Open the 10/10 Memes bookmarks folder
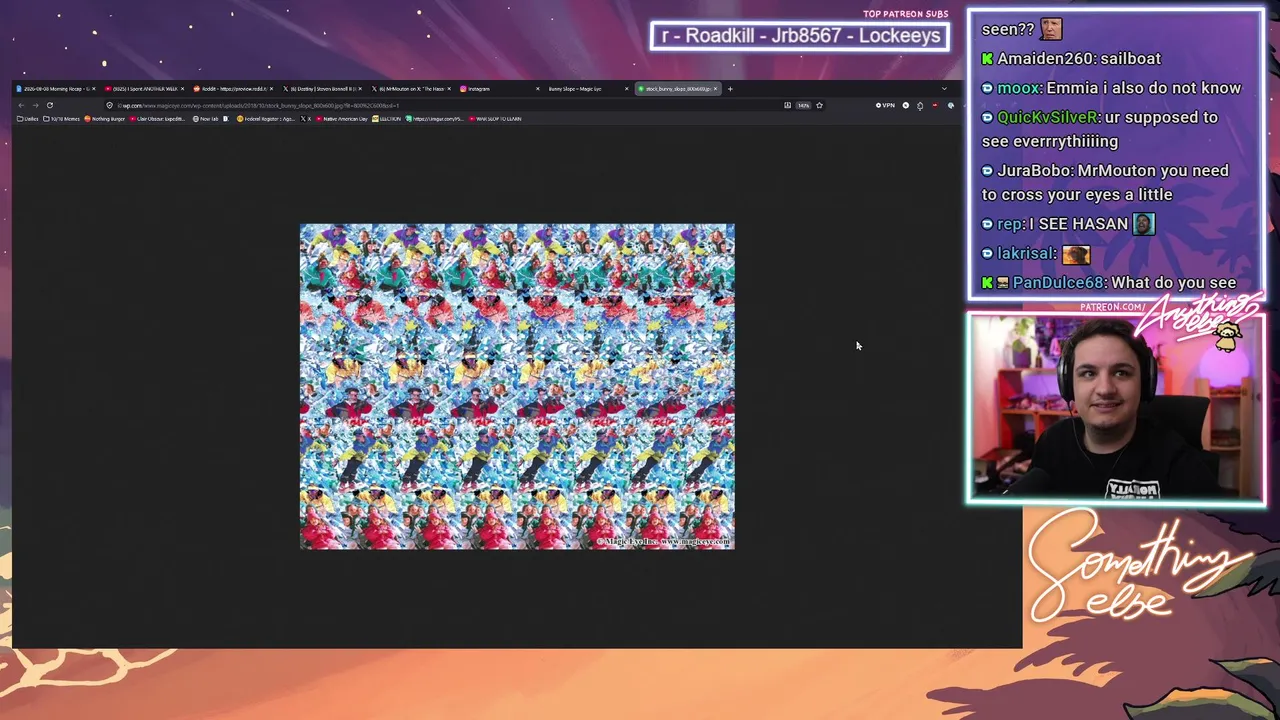1280x720 pixels. [x=62, y=119]
